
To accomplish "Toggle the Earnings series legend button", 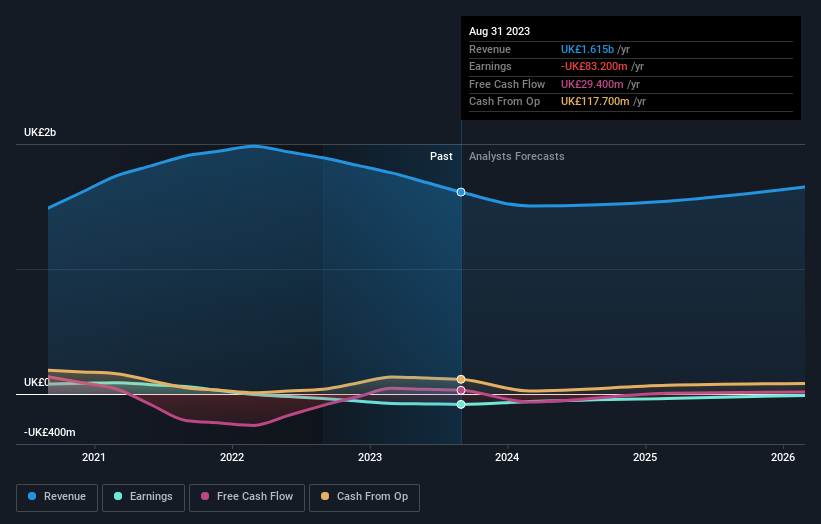I will pos(143,497).
